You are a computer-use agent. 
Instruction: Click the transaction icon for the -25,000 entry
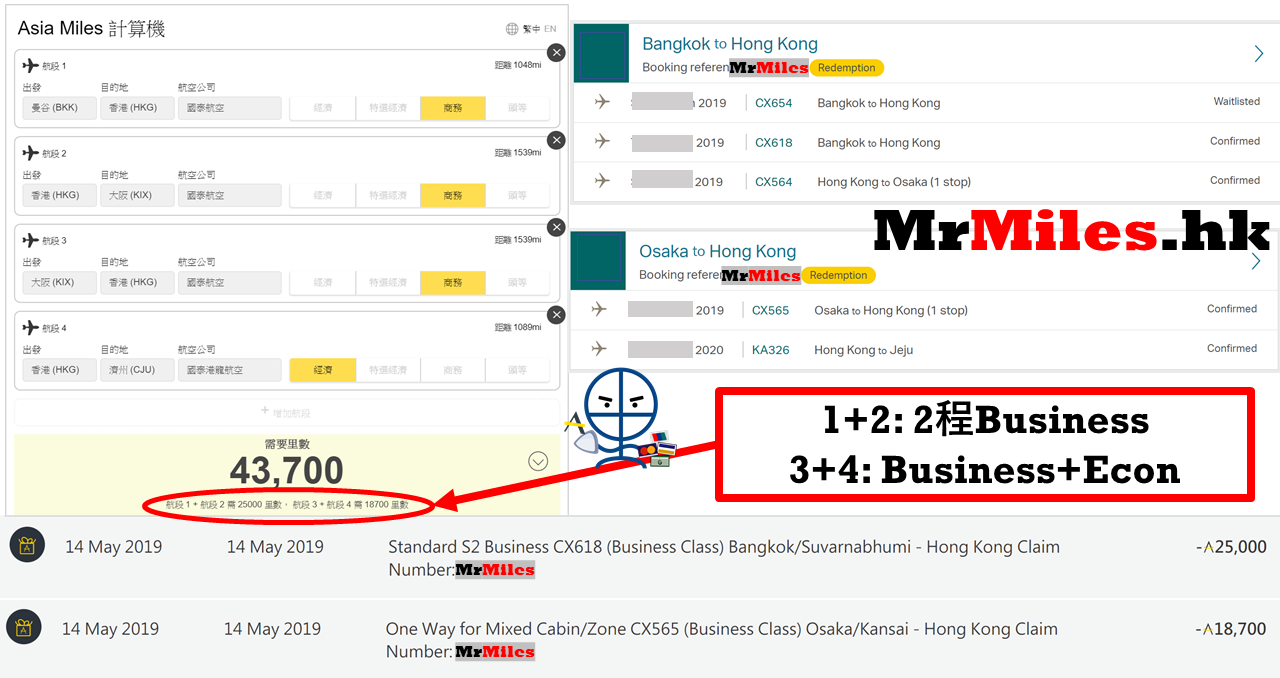point(27,546)
